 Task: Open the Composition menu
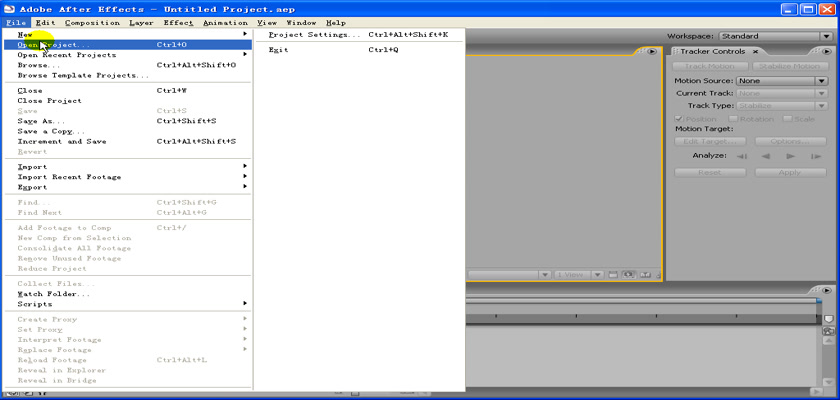tap(92, 23)
